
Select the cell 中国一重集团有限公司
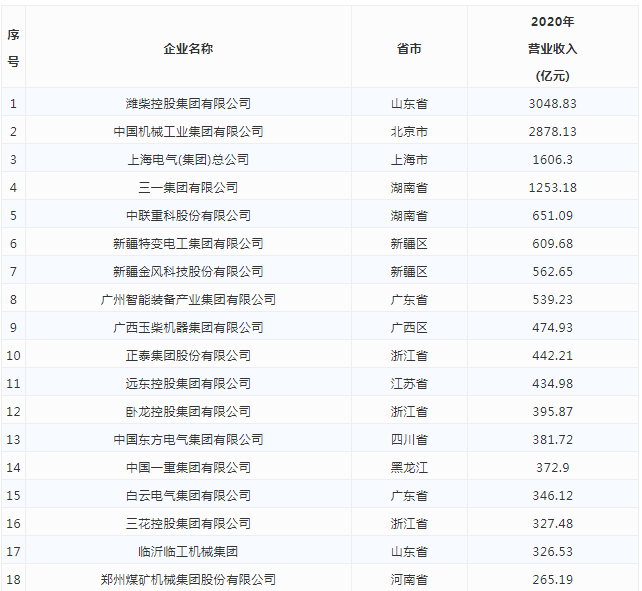pyautogui.click(x=188, y=467)
